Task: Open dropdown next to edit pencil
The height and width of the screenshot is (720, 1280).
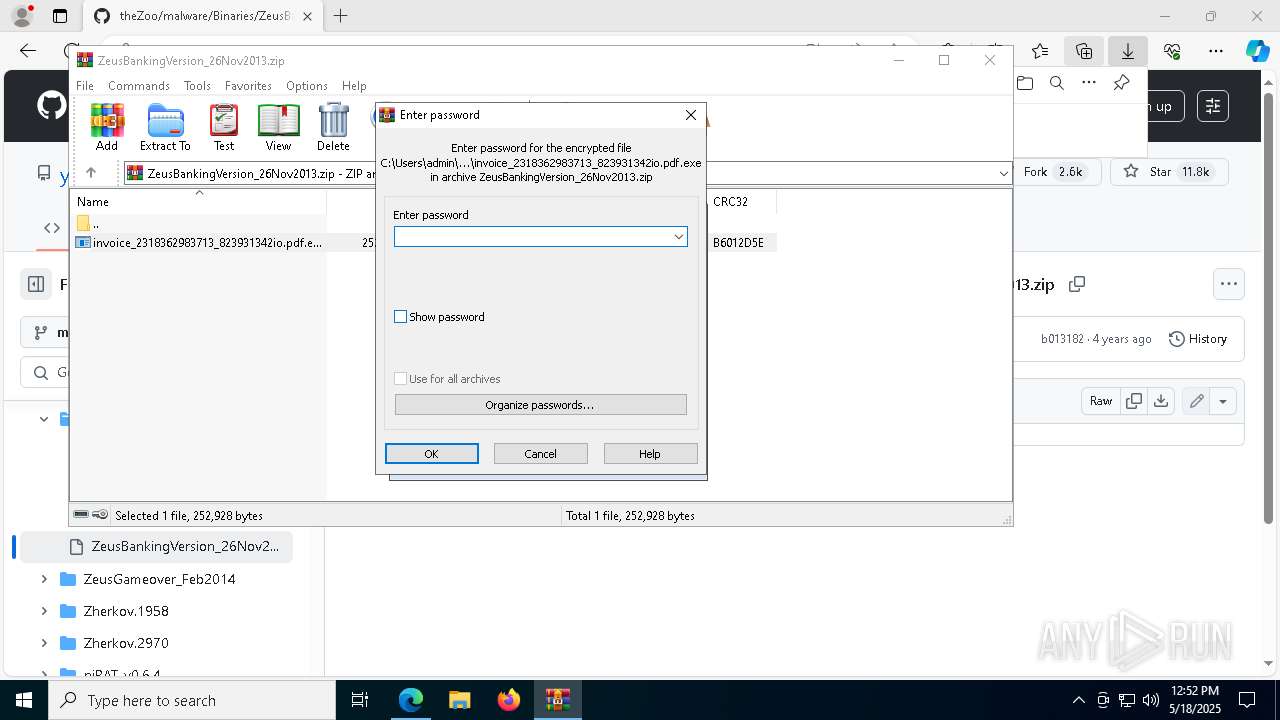Action: [1223, 401]
